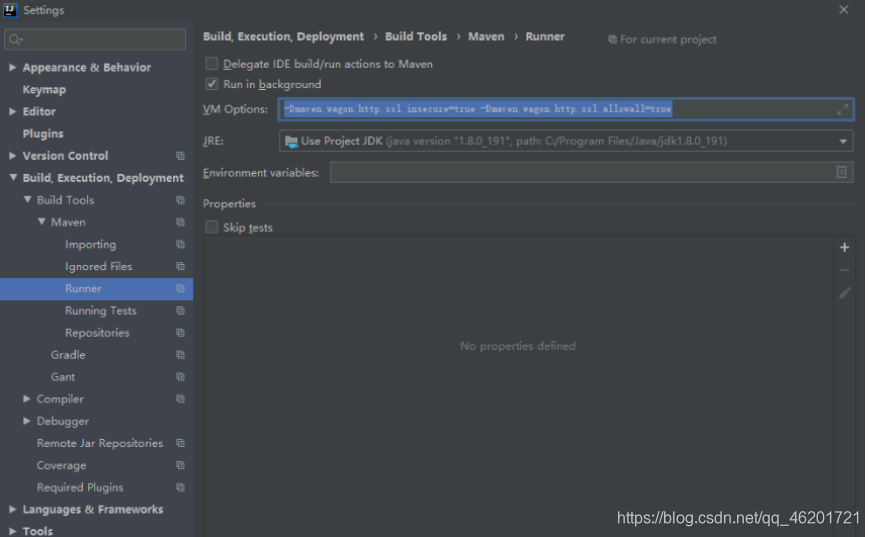Open the JRE dropdown list
869x537 pixels.
843,141
